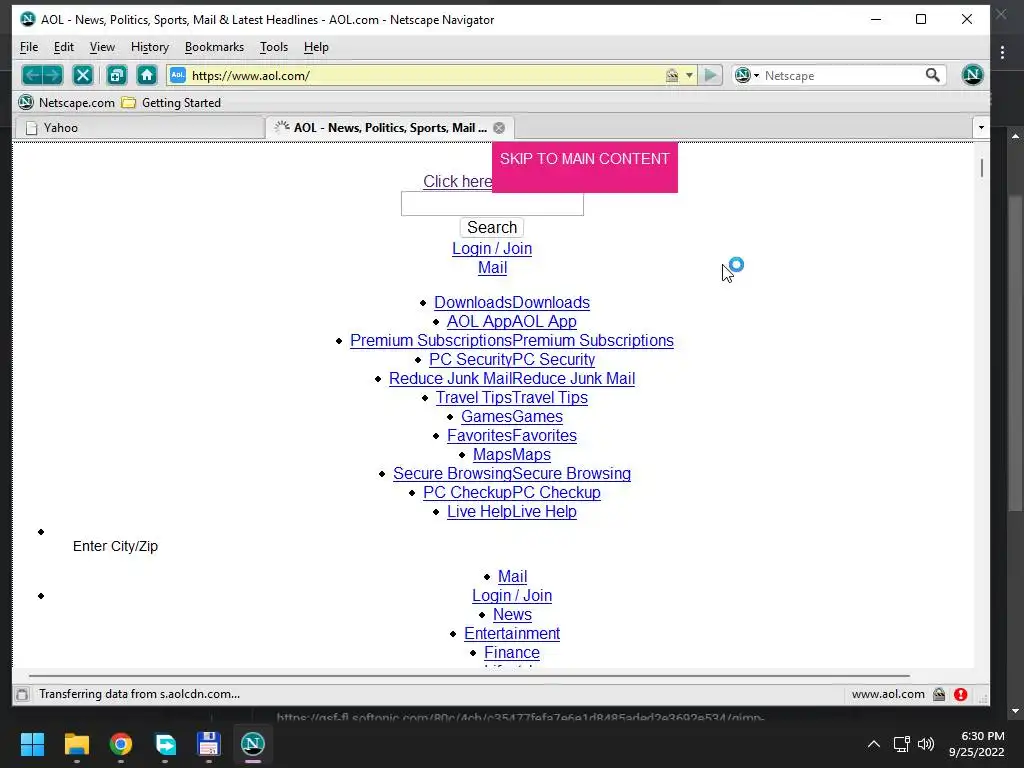
Task: Click the status bar left panel icon
Action: 22,694
